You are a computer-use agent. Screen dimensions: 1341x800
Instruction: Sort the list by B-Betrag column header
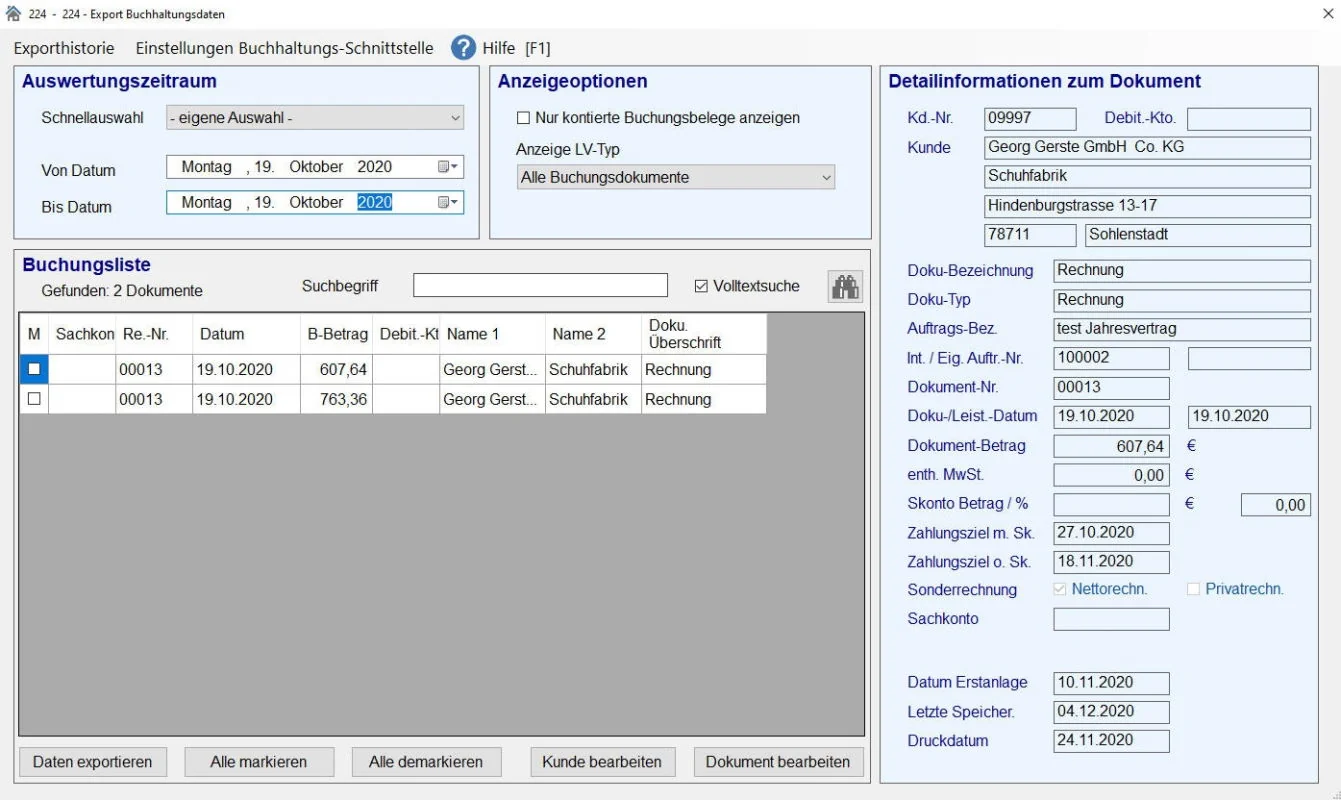336,334
